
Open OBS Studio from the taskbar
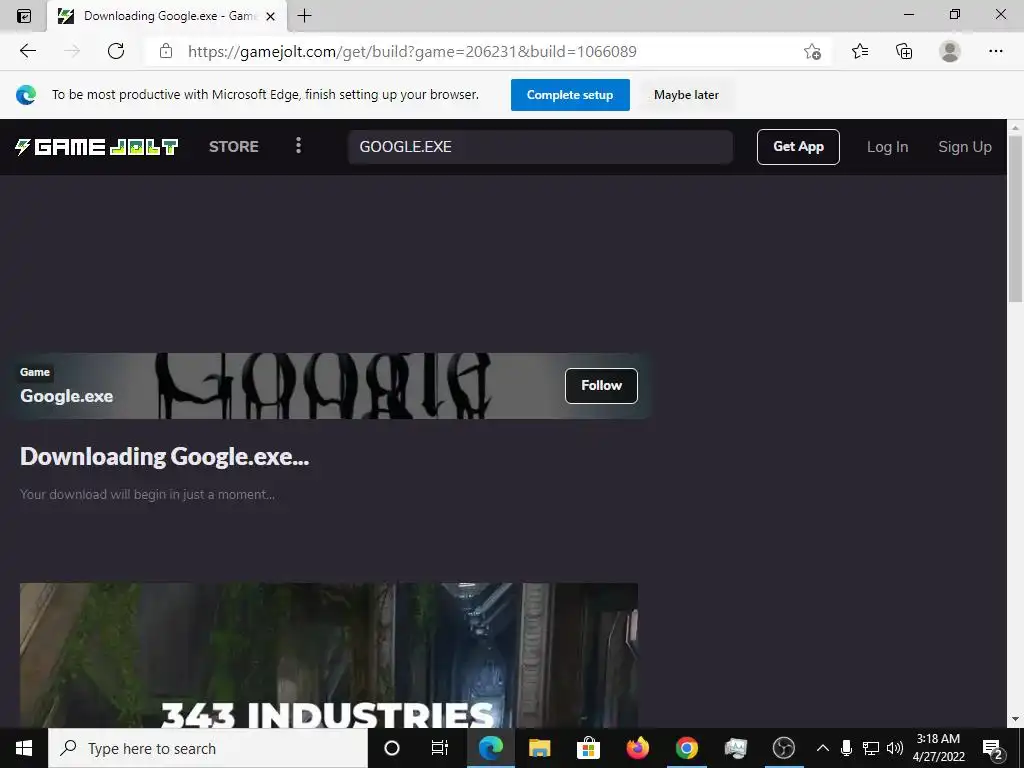784,748
